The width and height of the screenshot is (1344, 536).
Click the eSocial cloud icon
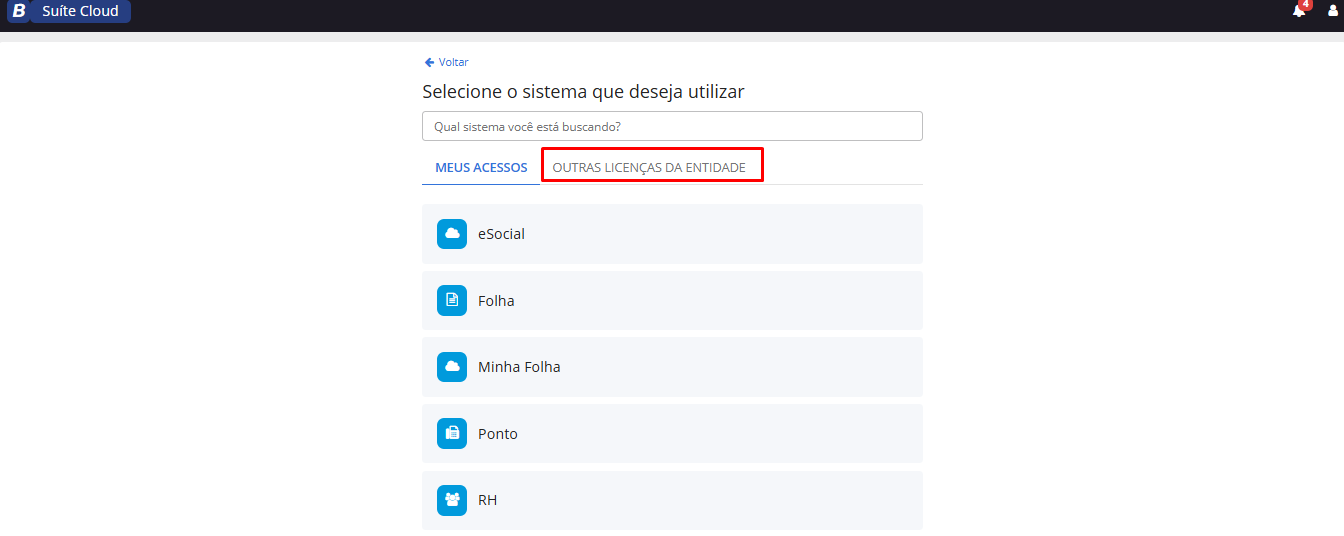click(x=452, y=234)
